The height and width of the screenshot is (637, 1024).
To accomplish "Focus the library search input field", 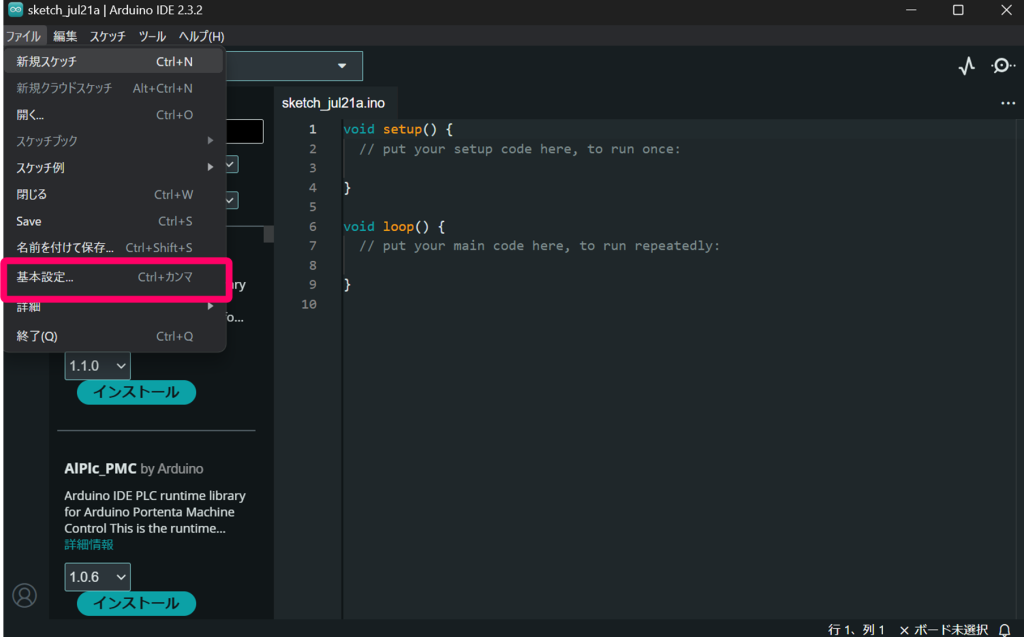I will (x=245, y=131).
